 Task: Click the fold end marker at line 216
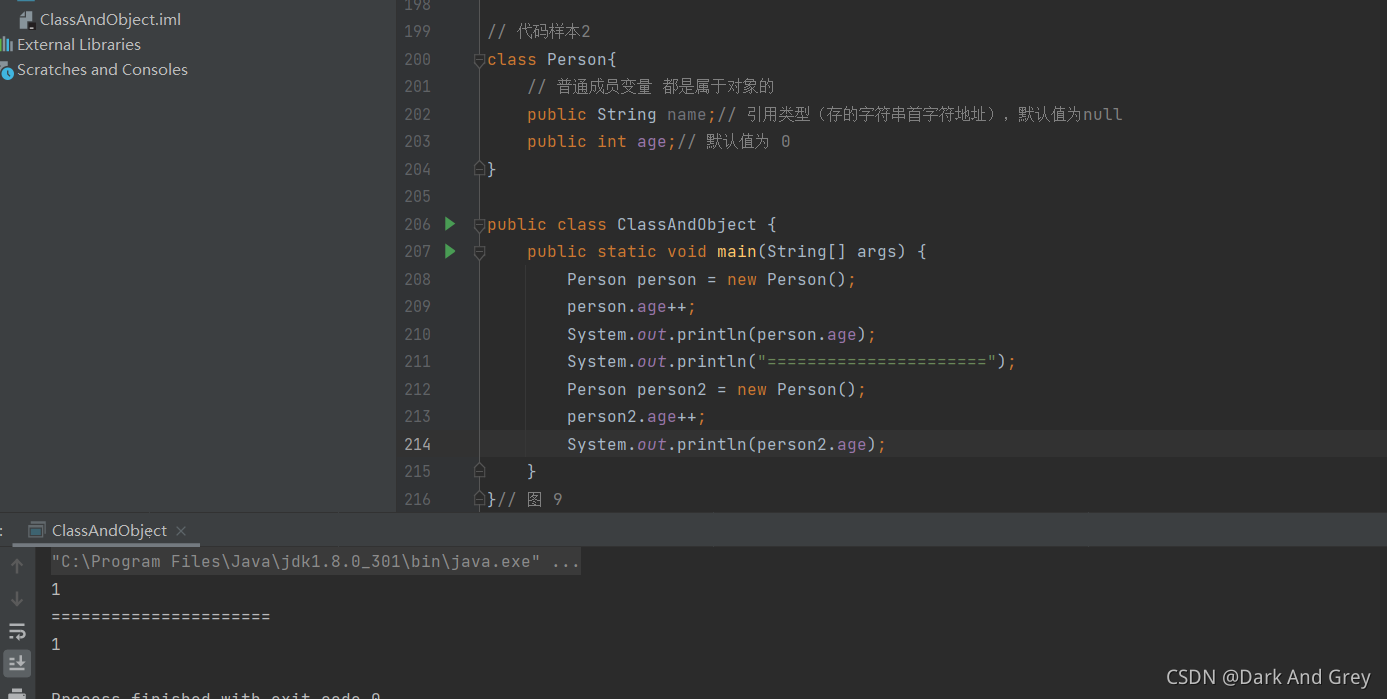[479, 498]
